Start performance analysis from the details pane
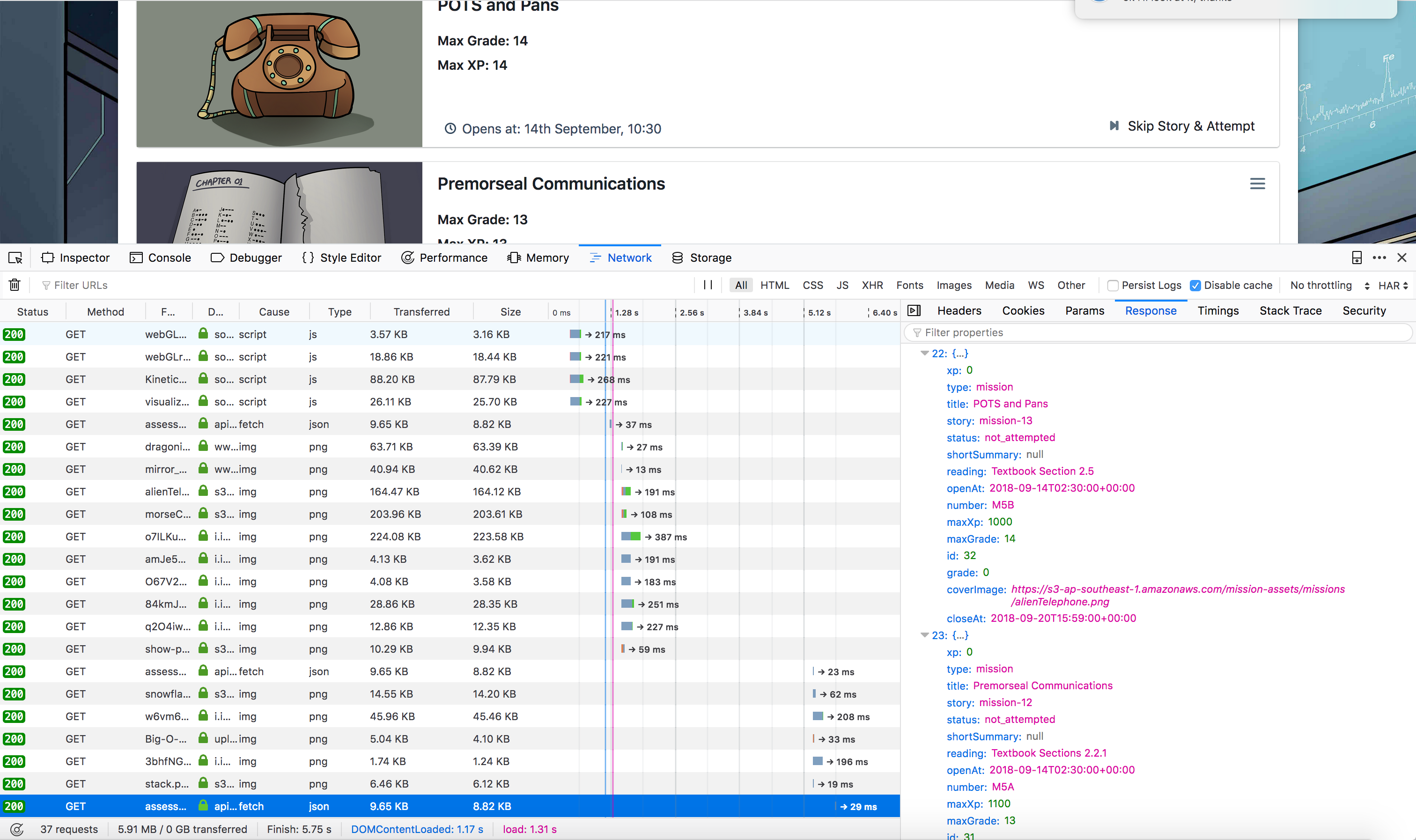 coord(914,310)
